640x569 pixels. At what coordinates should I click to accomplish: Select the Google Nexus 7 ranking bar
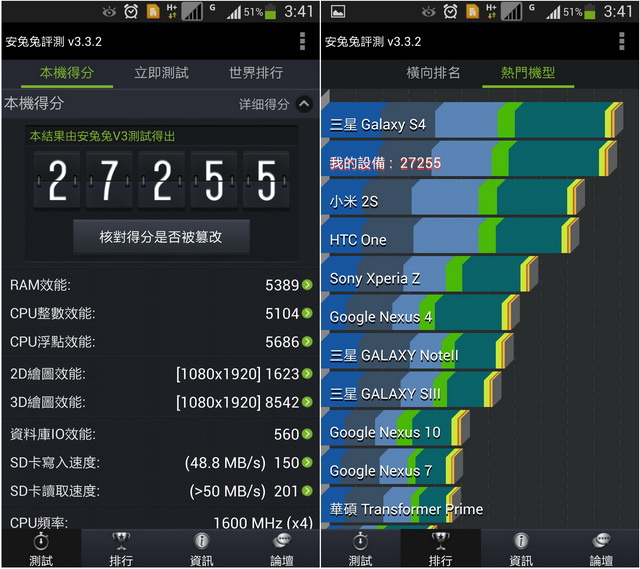coord(392,466)
